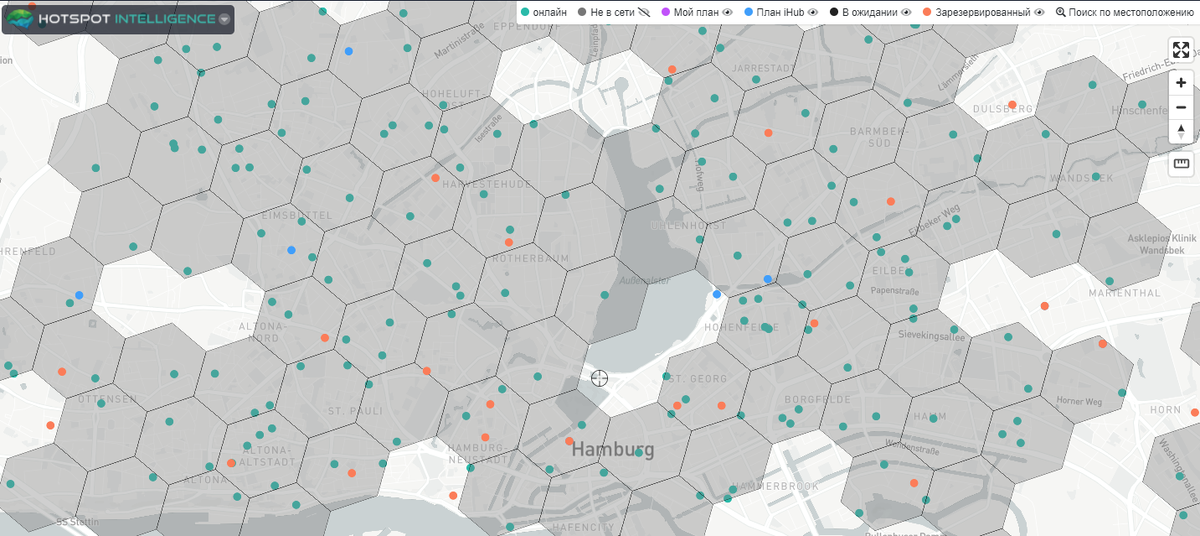
Task: Click the 'JARRESTADT' district label
Action: [762, 68]
